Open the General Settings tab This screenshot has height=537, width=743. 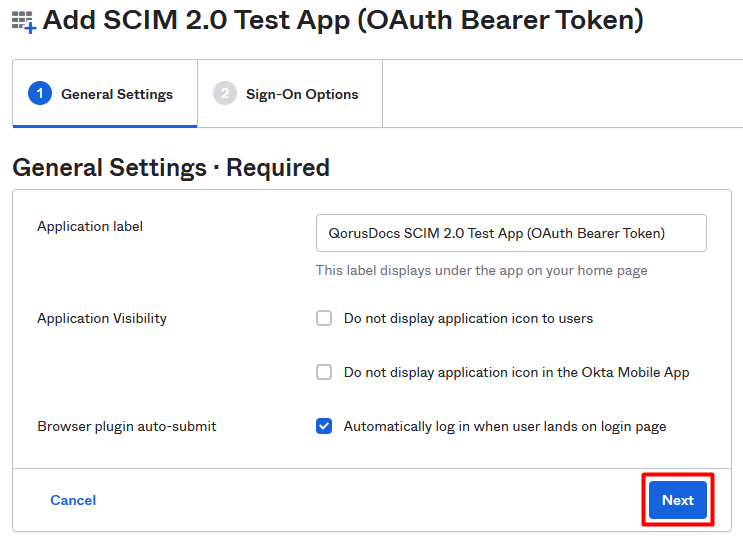[105, 94]
